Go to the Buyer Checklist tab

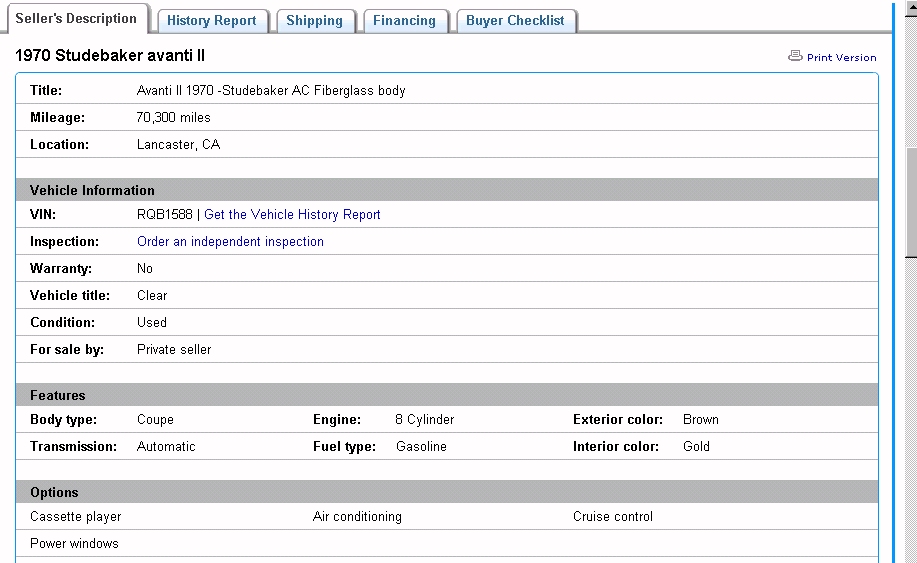tap(515, 21)
